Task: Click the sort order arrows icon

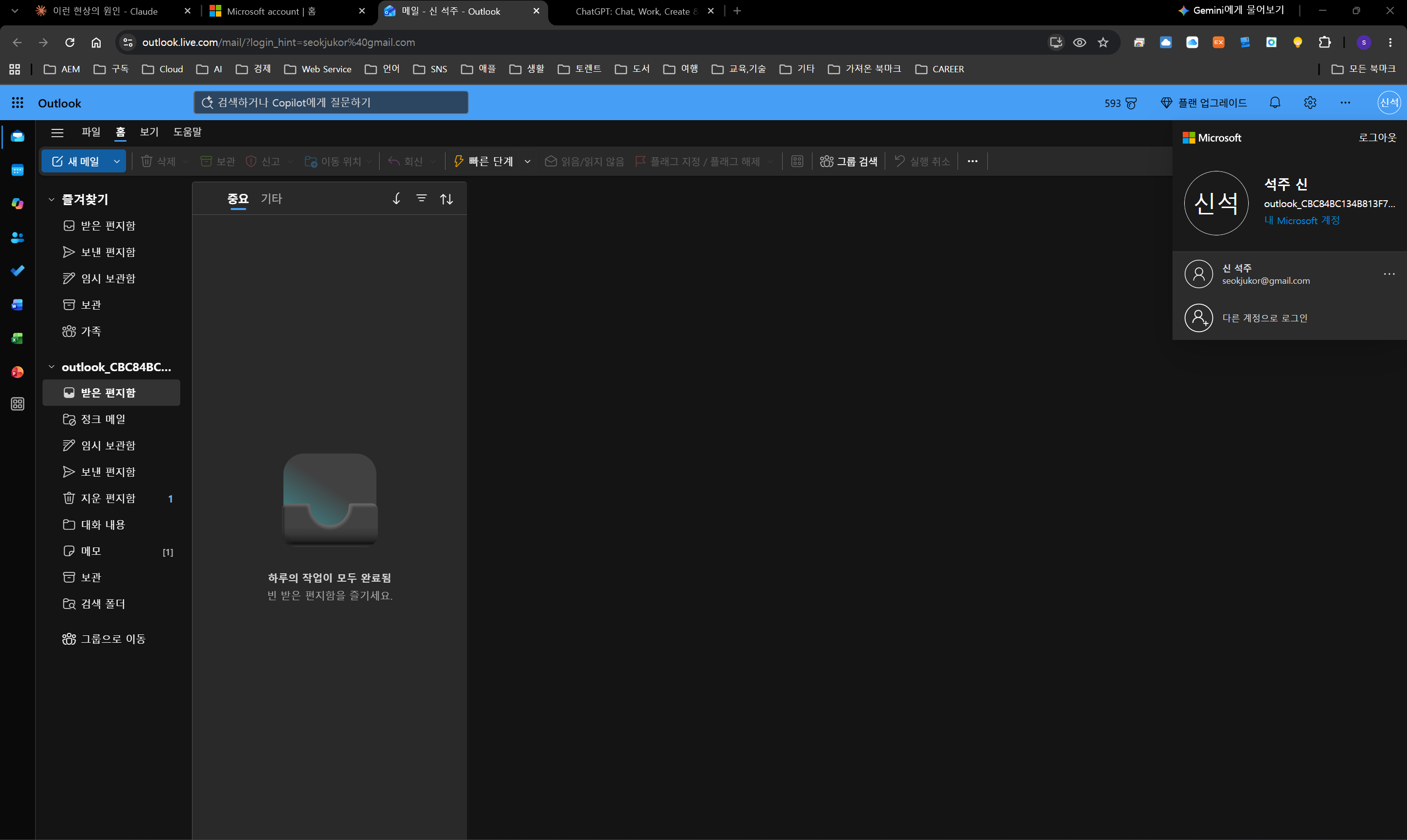Action: click(446, 199)
